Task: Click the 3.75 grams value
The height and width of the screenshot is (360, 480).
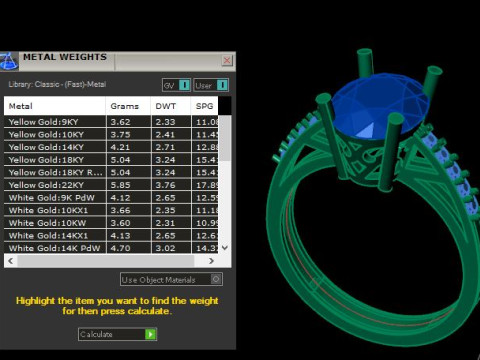Action: tap(120, 135)
